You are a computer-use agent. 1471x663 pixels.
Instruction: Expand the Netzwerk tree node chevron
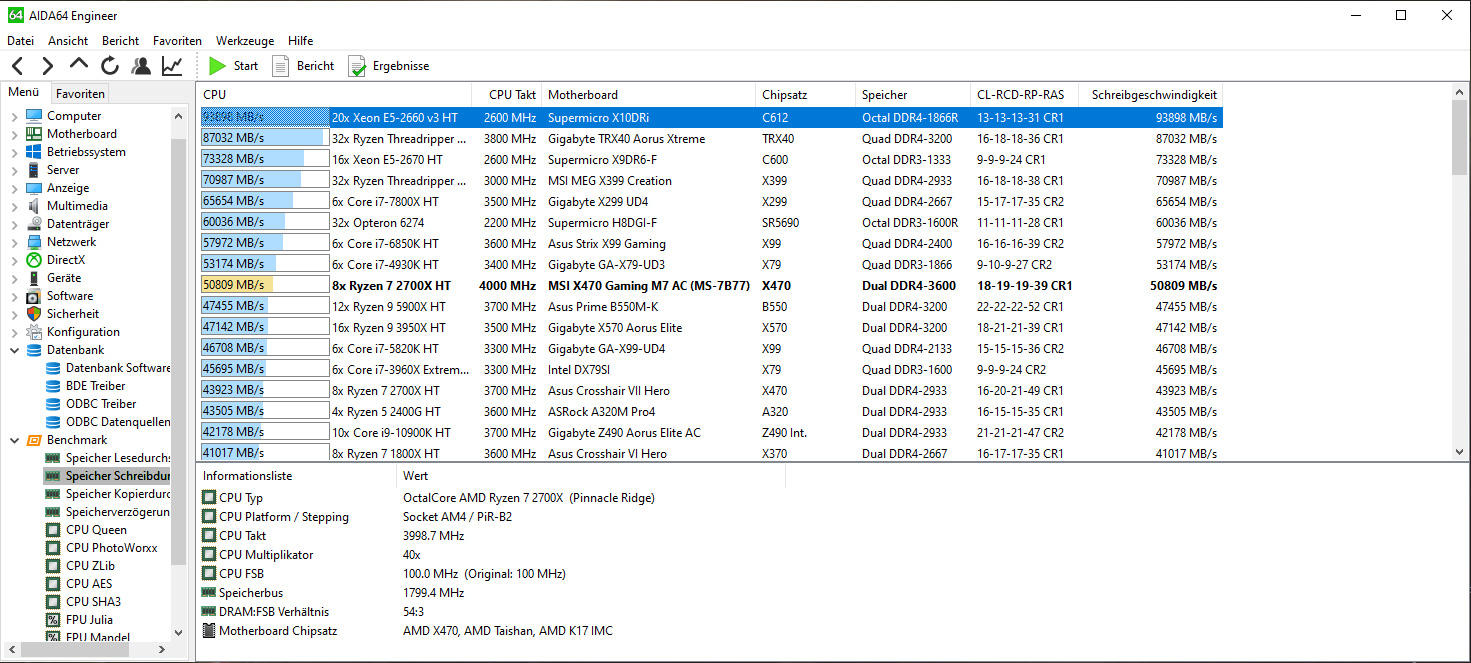[x=14, y=242]
